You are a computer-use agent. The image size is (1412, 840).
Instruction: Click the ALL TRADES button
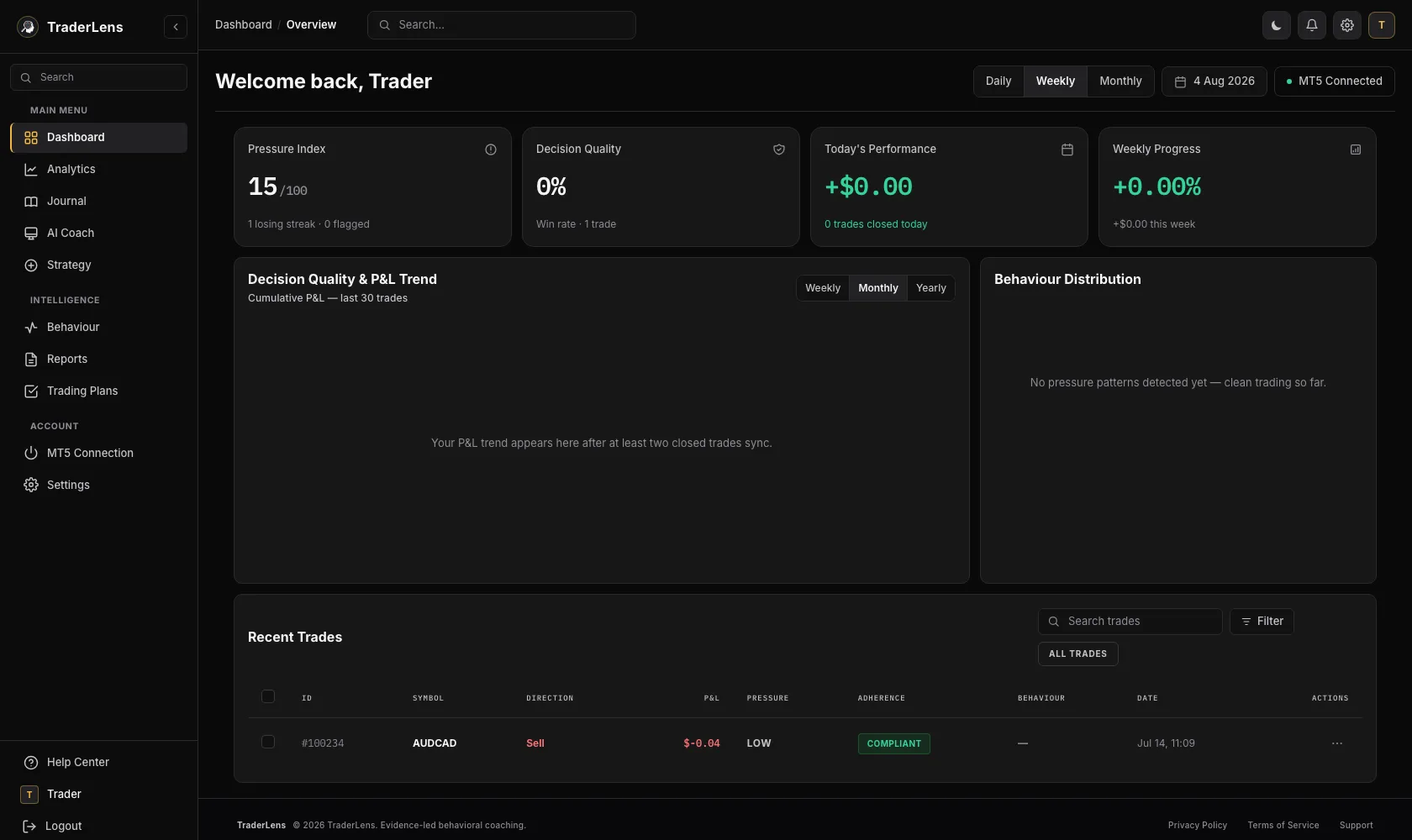[1077, 654]
